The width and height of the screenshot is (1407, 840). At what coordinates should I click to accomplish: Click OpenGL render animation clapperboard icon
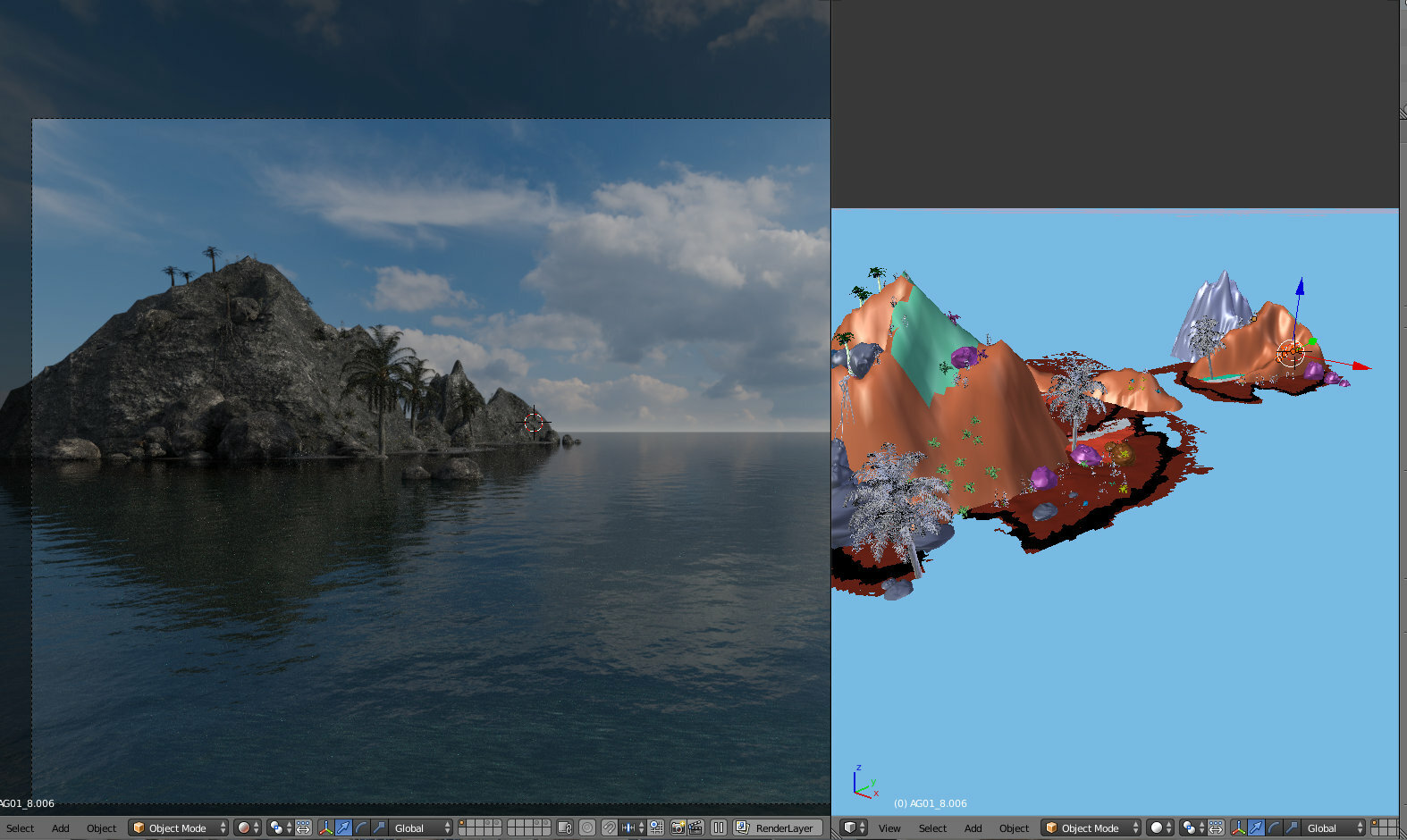point(695,828)
